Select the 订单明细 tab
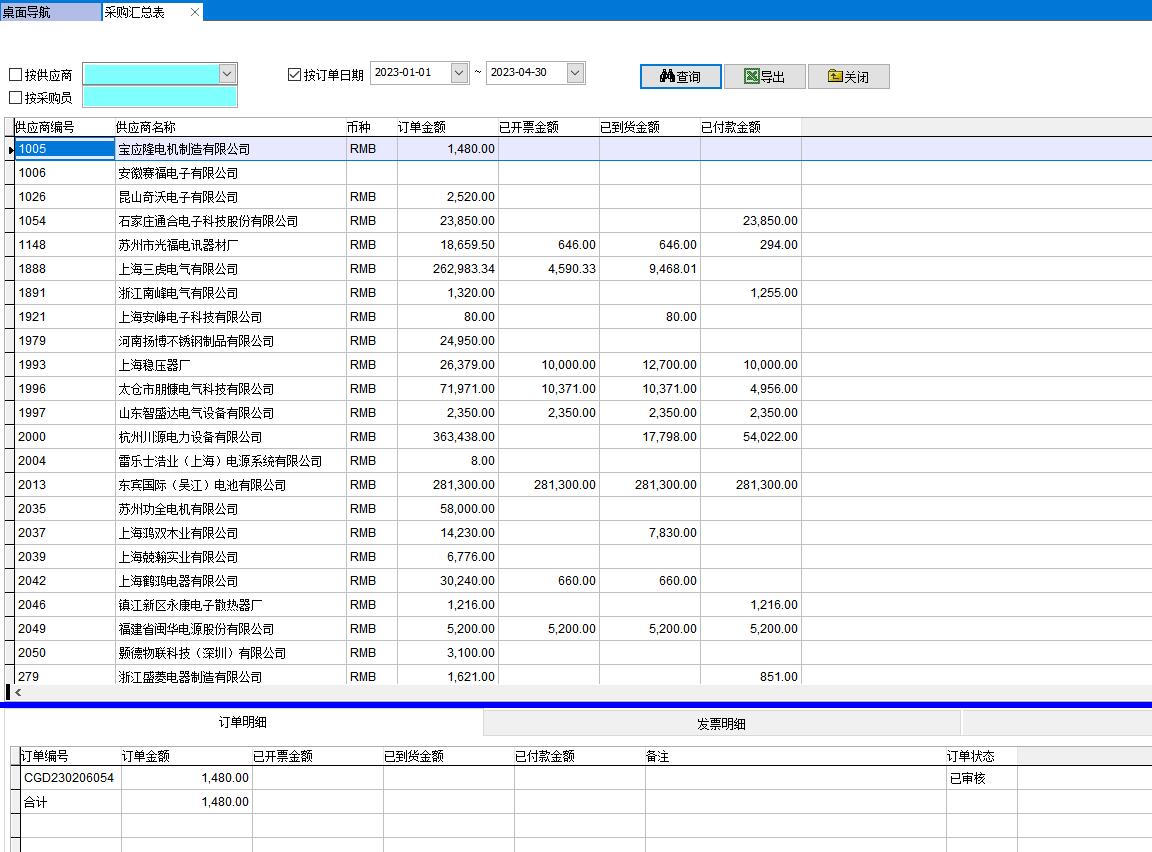This screenshot has width=1152, height=852. (243, 722)
